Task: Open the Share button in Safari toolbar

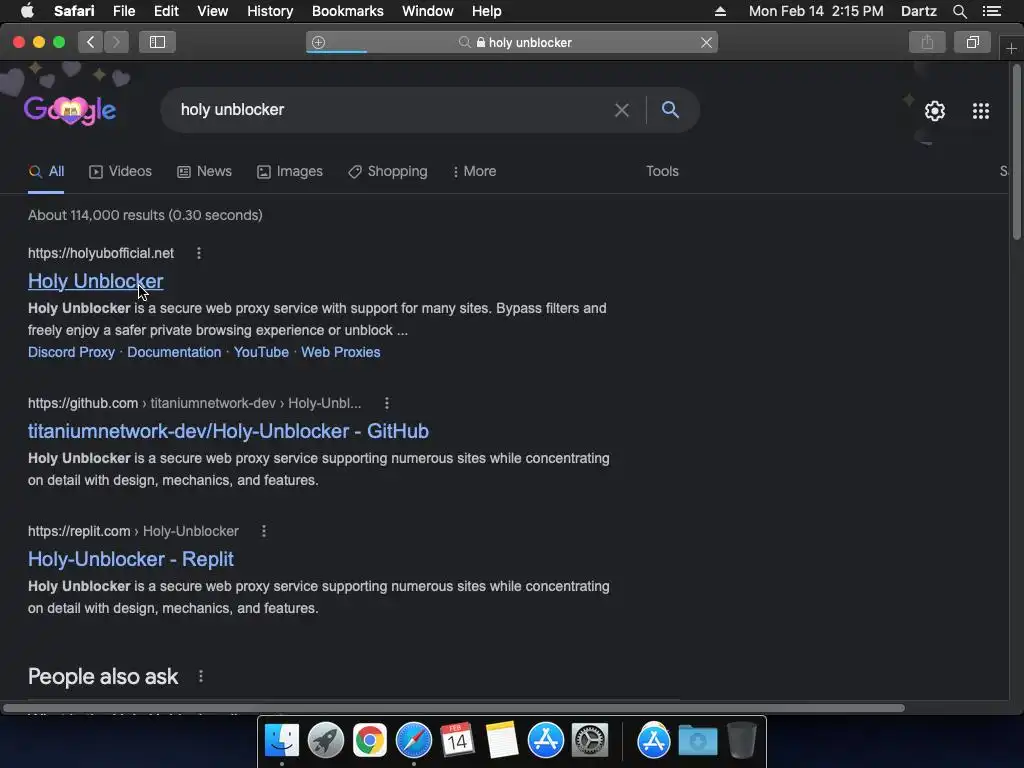Action: click(x=927, y=42)
